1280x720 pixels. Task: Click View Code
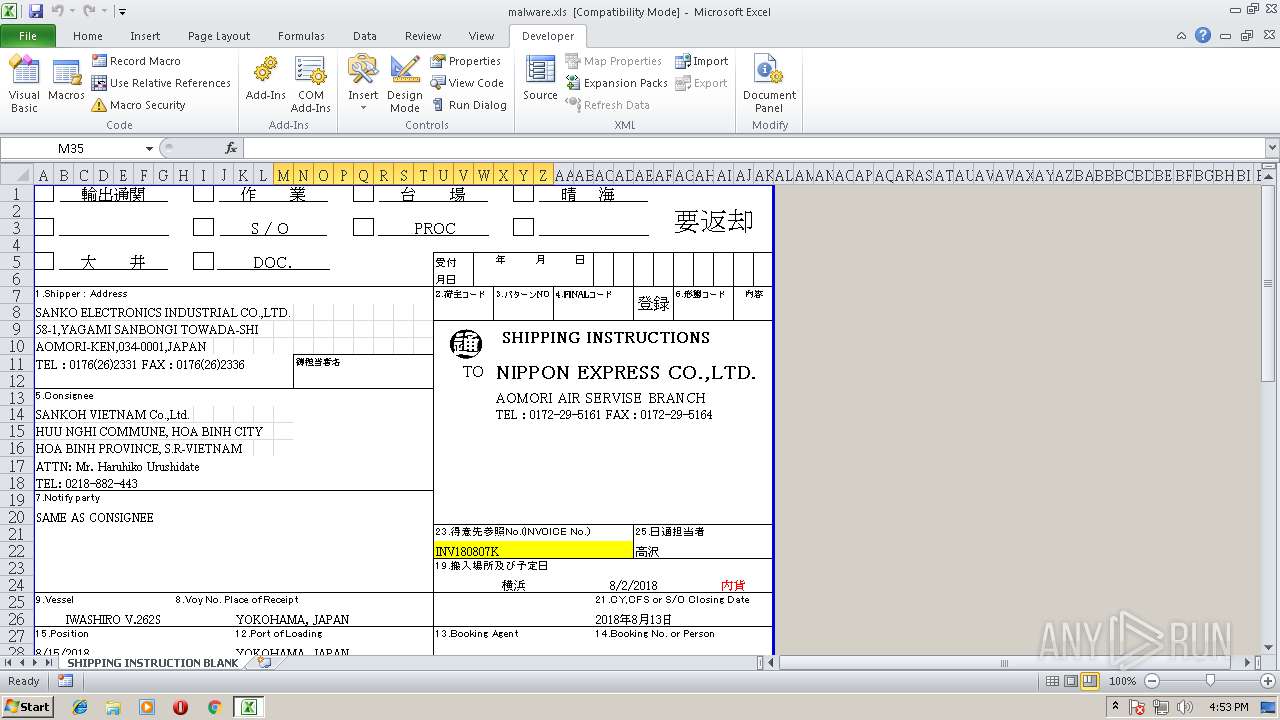click(x=467, y=83)
